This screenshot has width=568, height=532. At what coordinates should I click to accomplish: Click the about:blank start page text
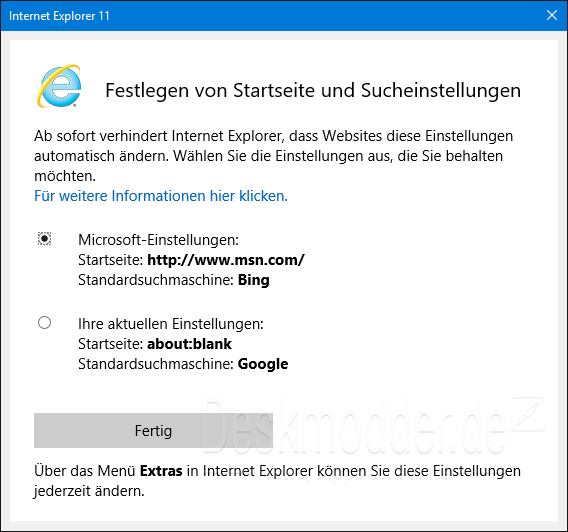coord(189,344)
